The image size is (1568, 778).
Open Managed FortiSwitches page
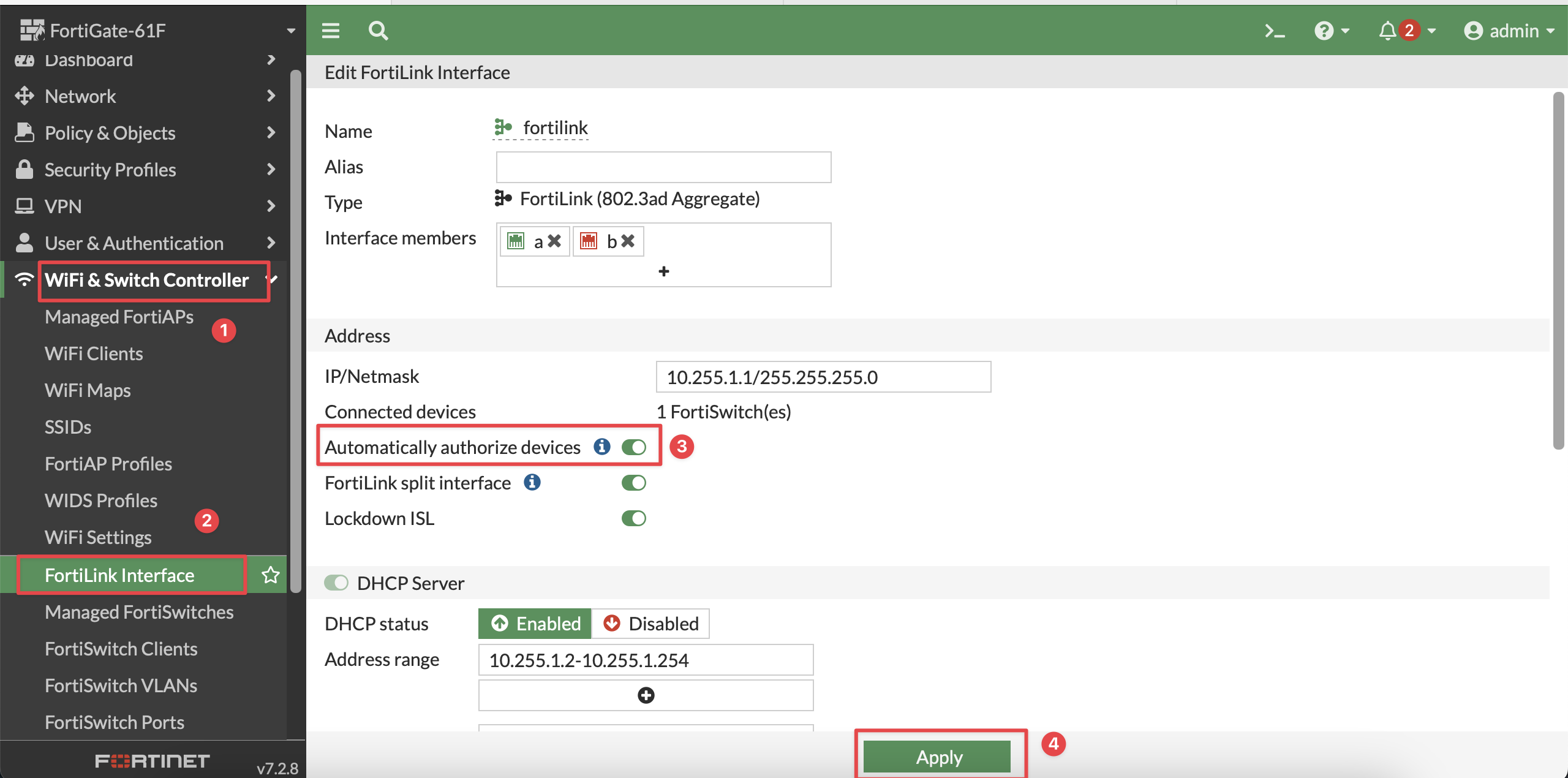pyautogui.click(x=139, y=612)
